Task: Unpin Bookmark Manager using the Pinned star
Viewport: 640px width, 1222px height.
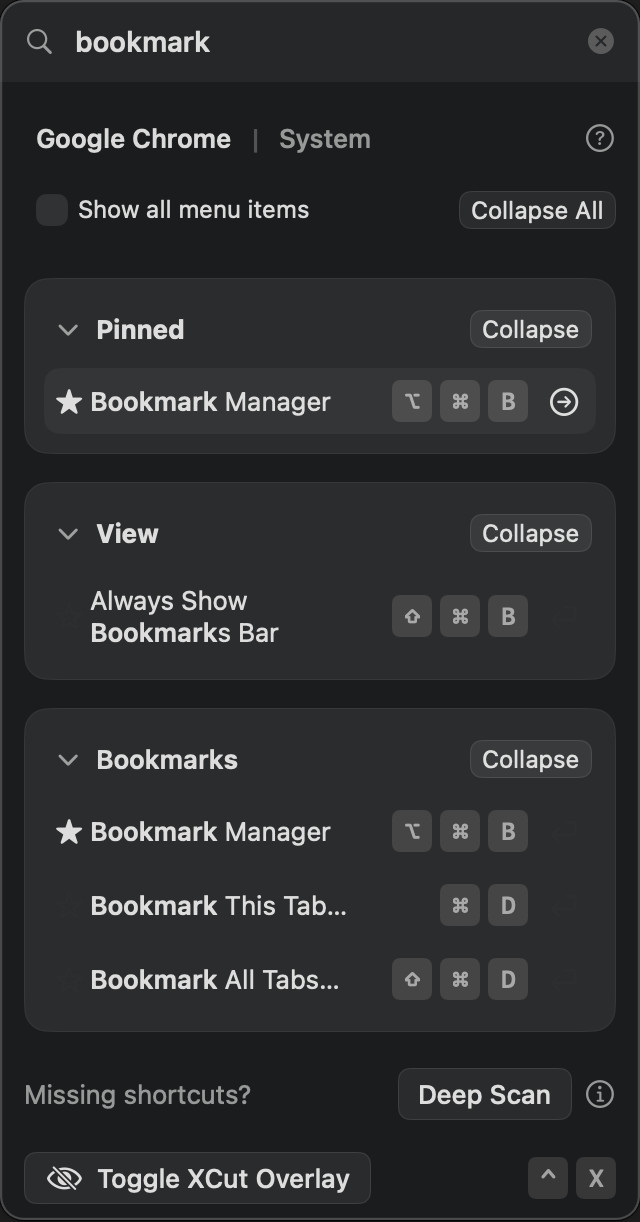Action: [x=68, y=402]
